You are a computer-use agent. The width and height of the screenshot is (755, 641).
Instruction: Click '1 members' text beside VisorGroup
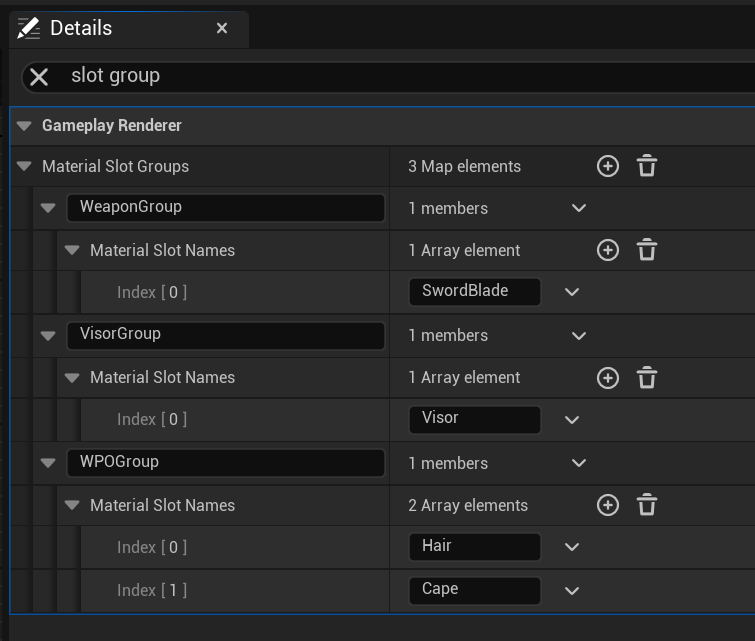[448, 336]
